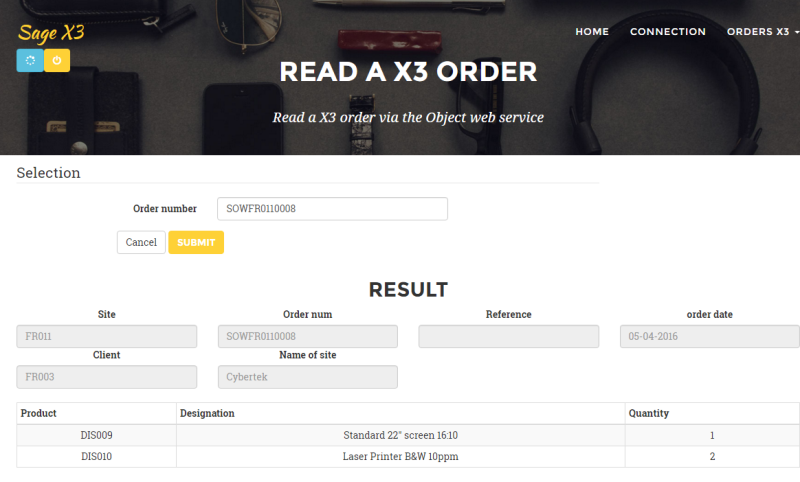Click the Name of site field Cybertek
This screenshot has width=800, height=482.
coord(308,377)
